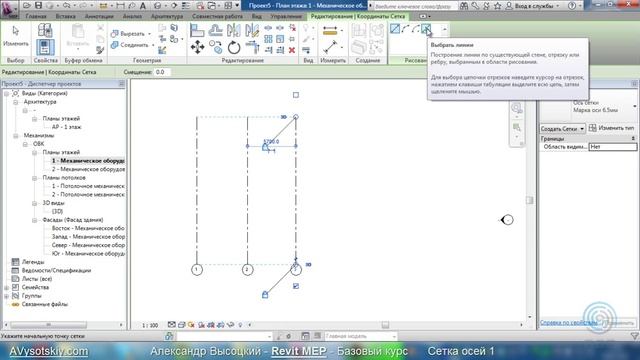Select the Align tool in Редактирование panel
Screen dimensions: 640x360
197,31
